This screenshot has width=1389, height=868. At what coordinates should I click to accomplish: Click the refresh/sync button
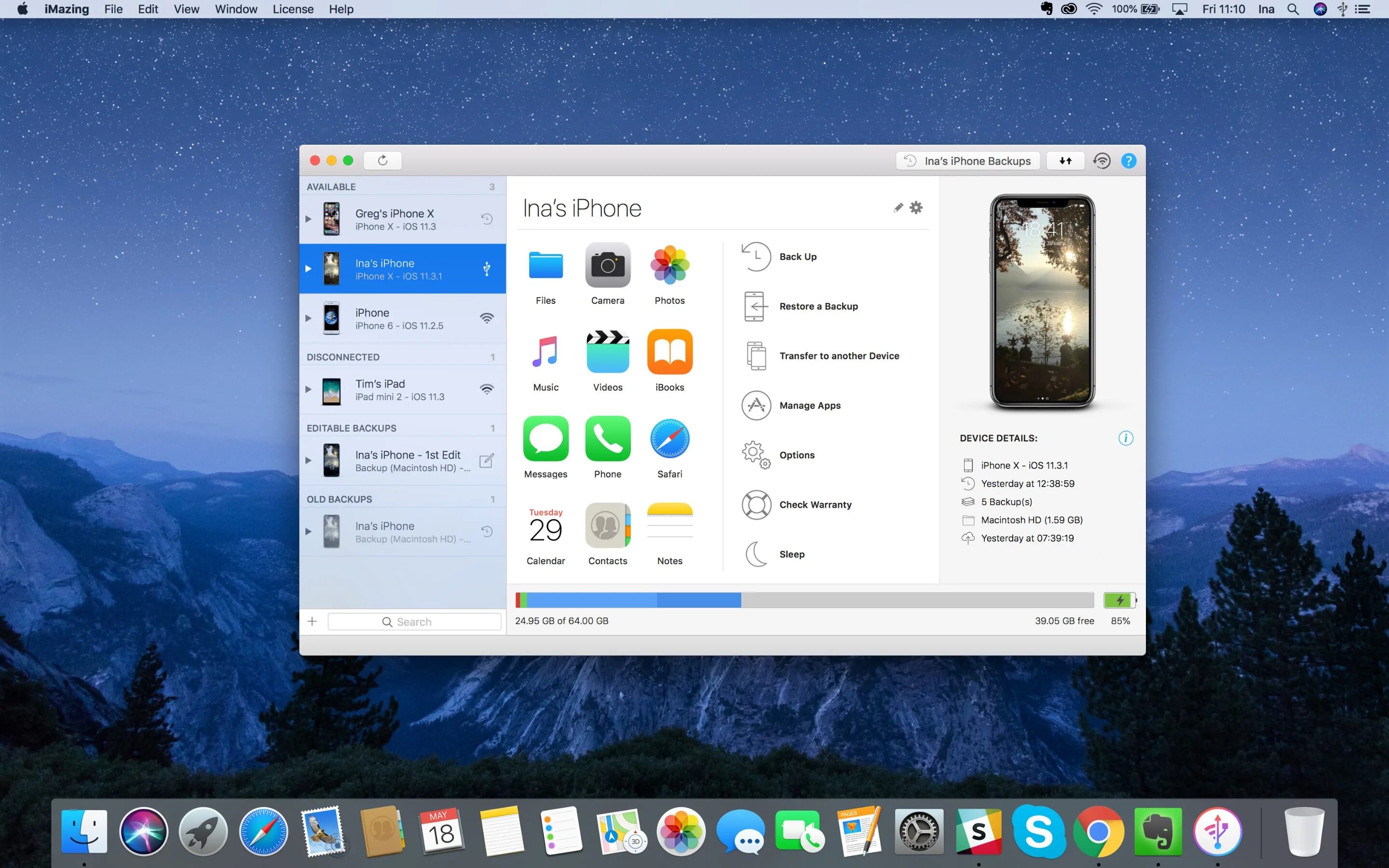[x=383, y=160]
